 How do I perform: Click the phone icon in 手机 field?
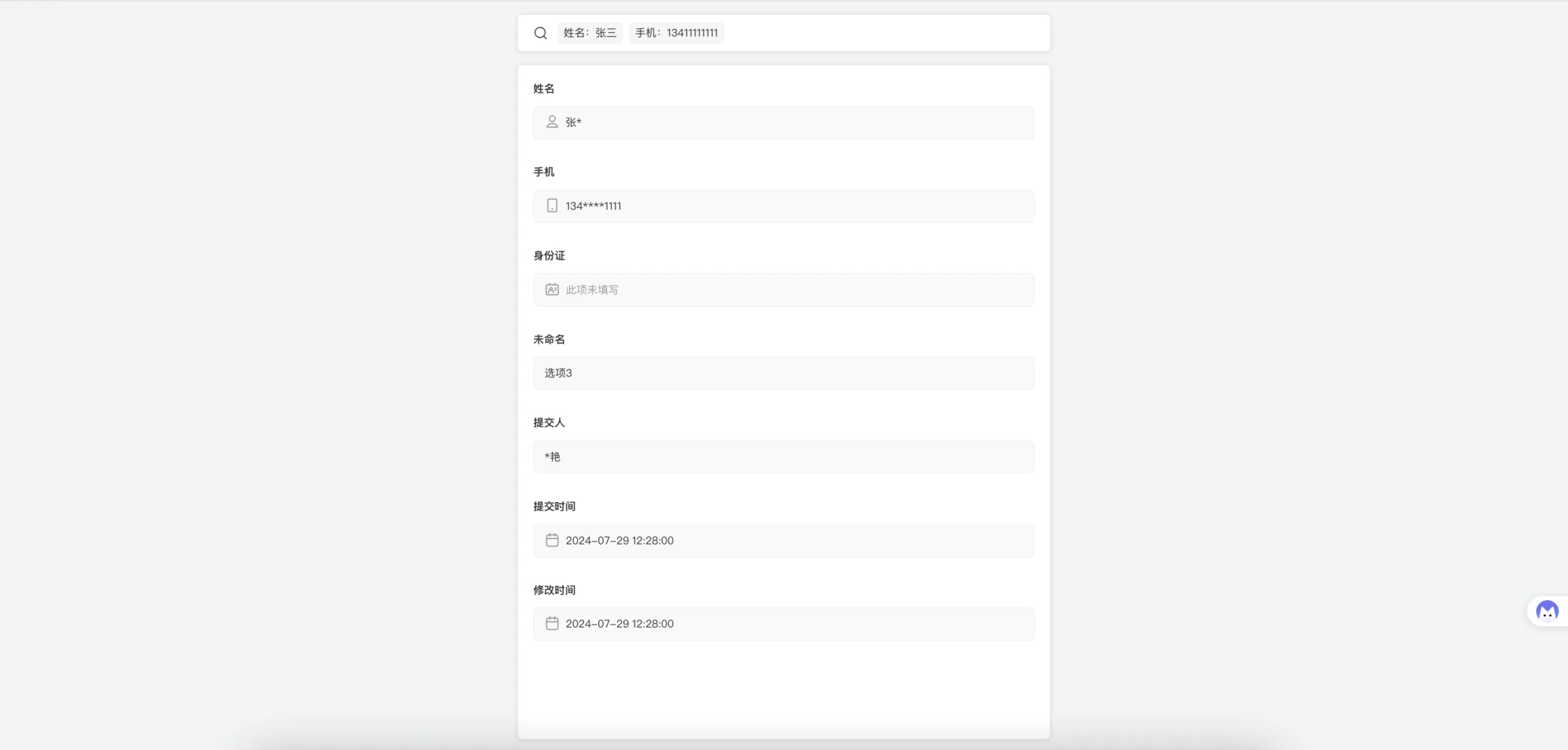pyautogui.click(x=552, y=206)
